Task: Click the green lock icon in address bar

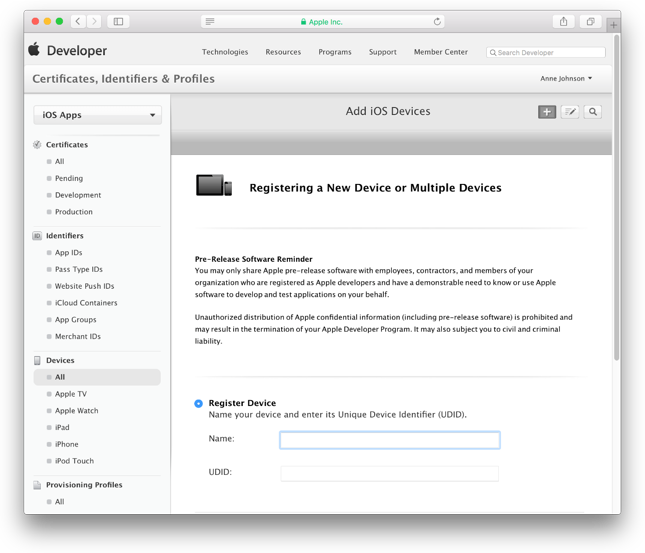Action: click(303, 22)
